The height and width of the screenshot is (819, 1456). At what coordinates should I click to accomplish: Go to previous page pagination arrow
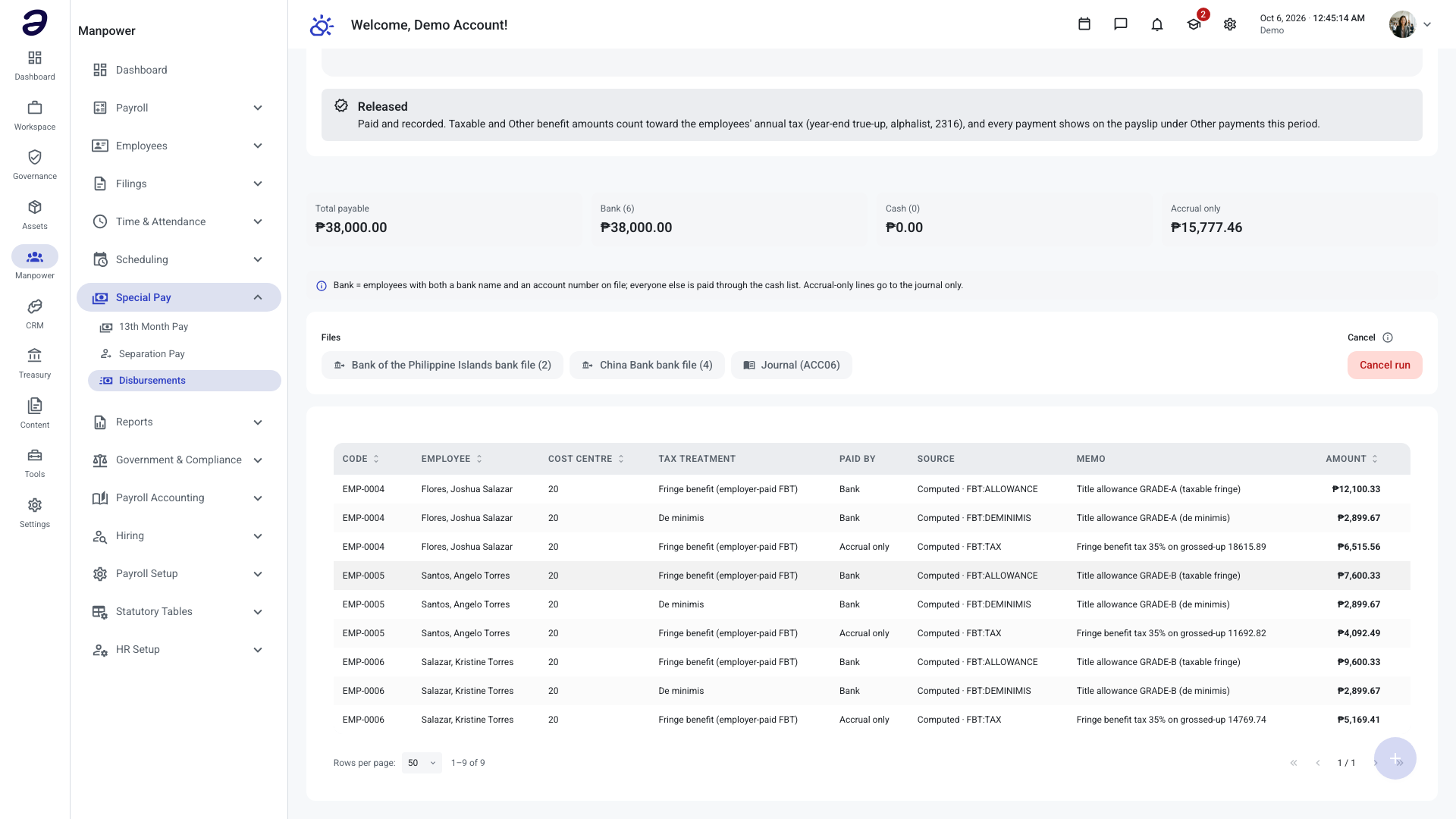point(1318,763)
